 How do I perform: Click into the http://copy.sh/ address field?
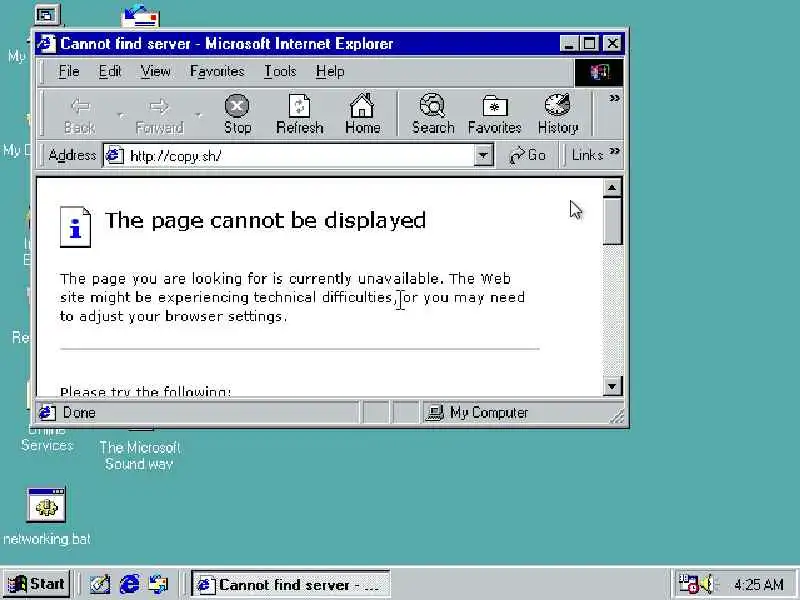299,156
